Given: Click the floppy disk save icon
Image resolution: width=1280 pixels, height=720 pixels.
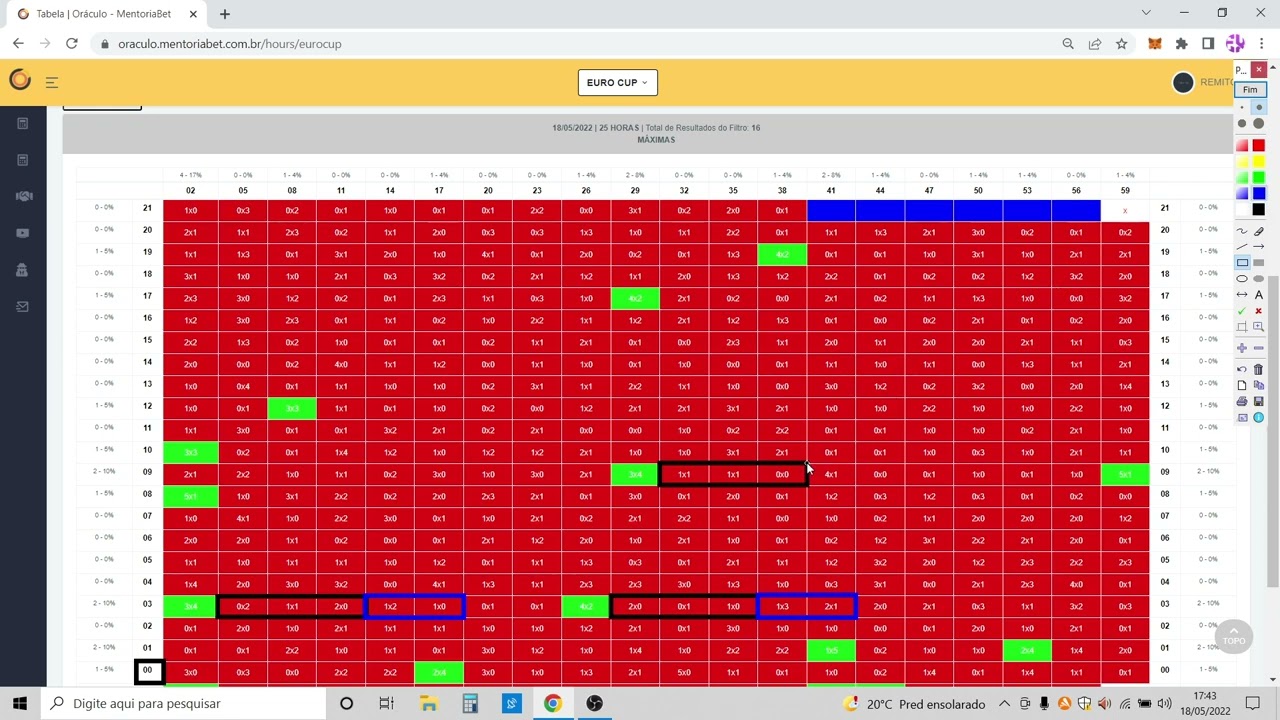Looking at the screenshot, I should 1258,401.
